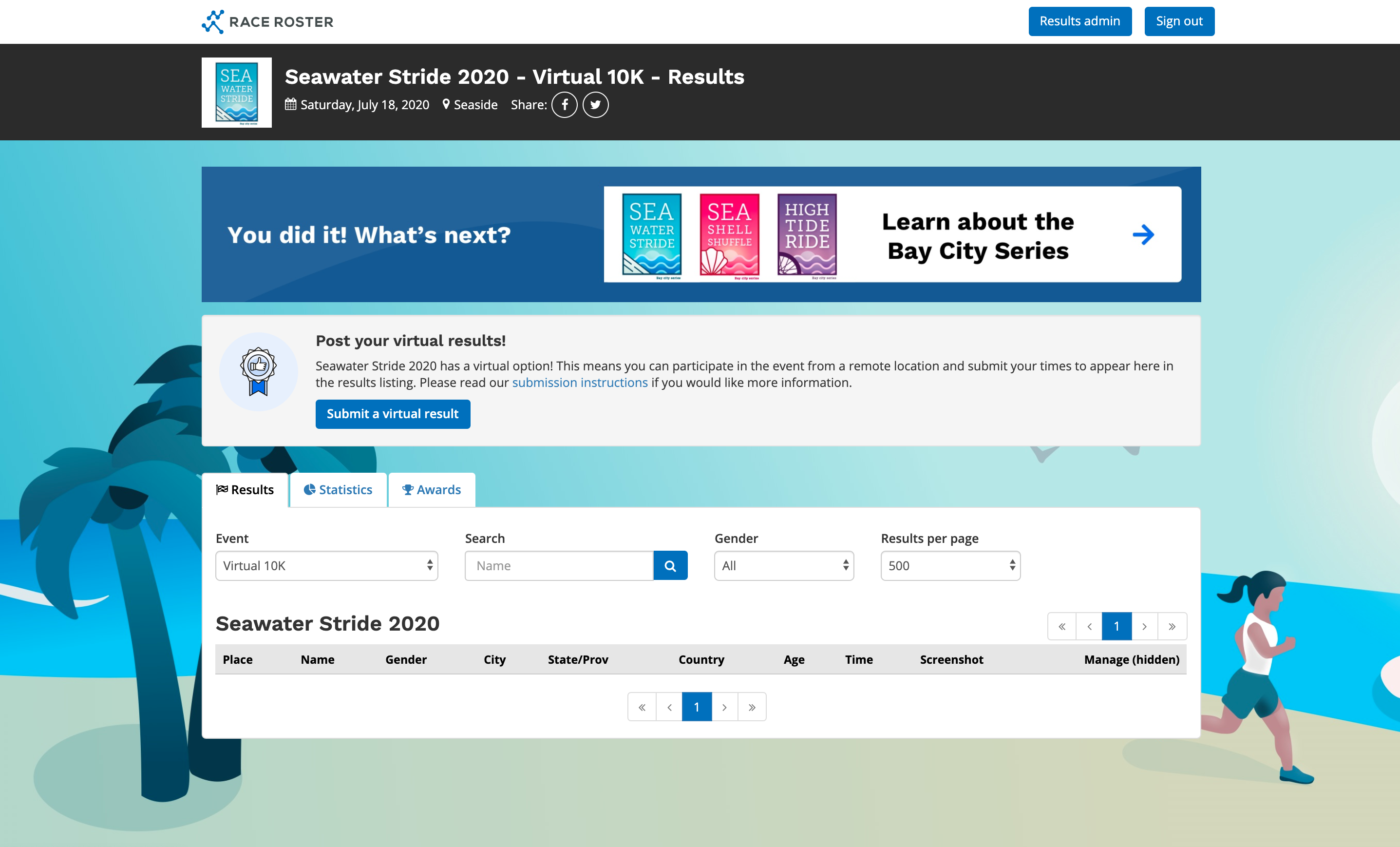Open the Sea Shell Shuffle thumbnail

tap(729, 235)
